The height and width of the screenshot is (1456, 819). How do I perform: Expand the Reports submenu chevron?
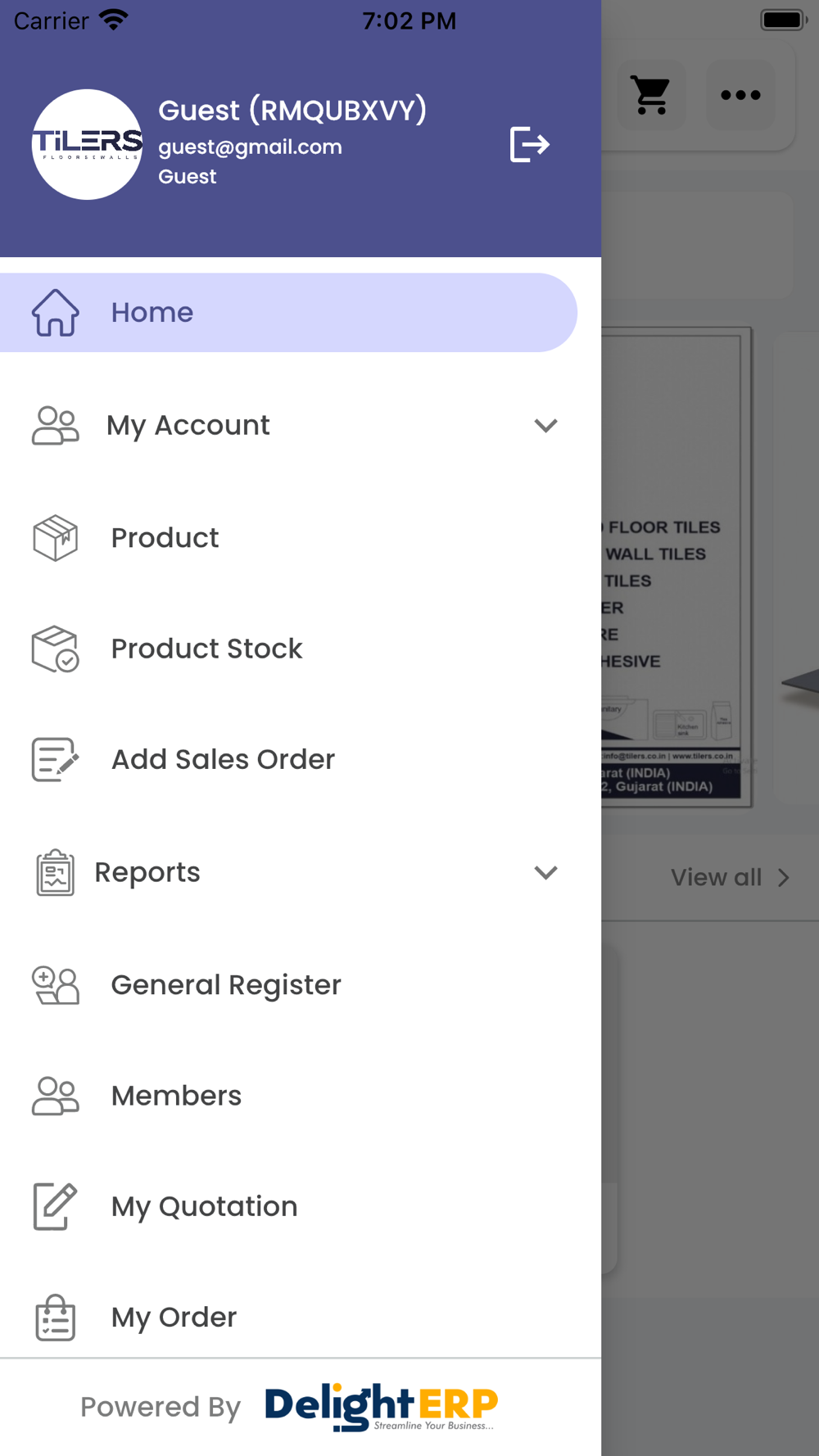(x=545, y=873)
